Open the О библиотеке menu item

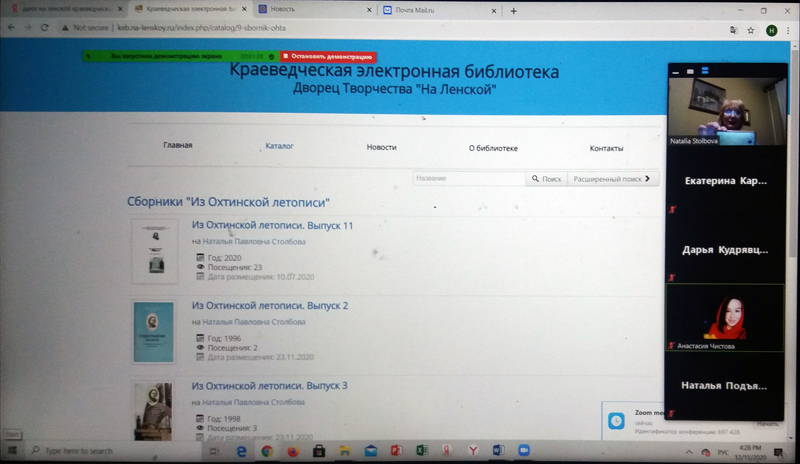click(493, 148)
